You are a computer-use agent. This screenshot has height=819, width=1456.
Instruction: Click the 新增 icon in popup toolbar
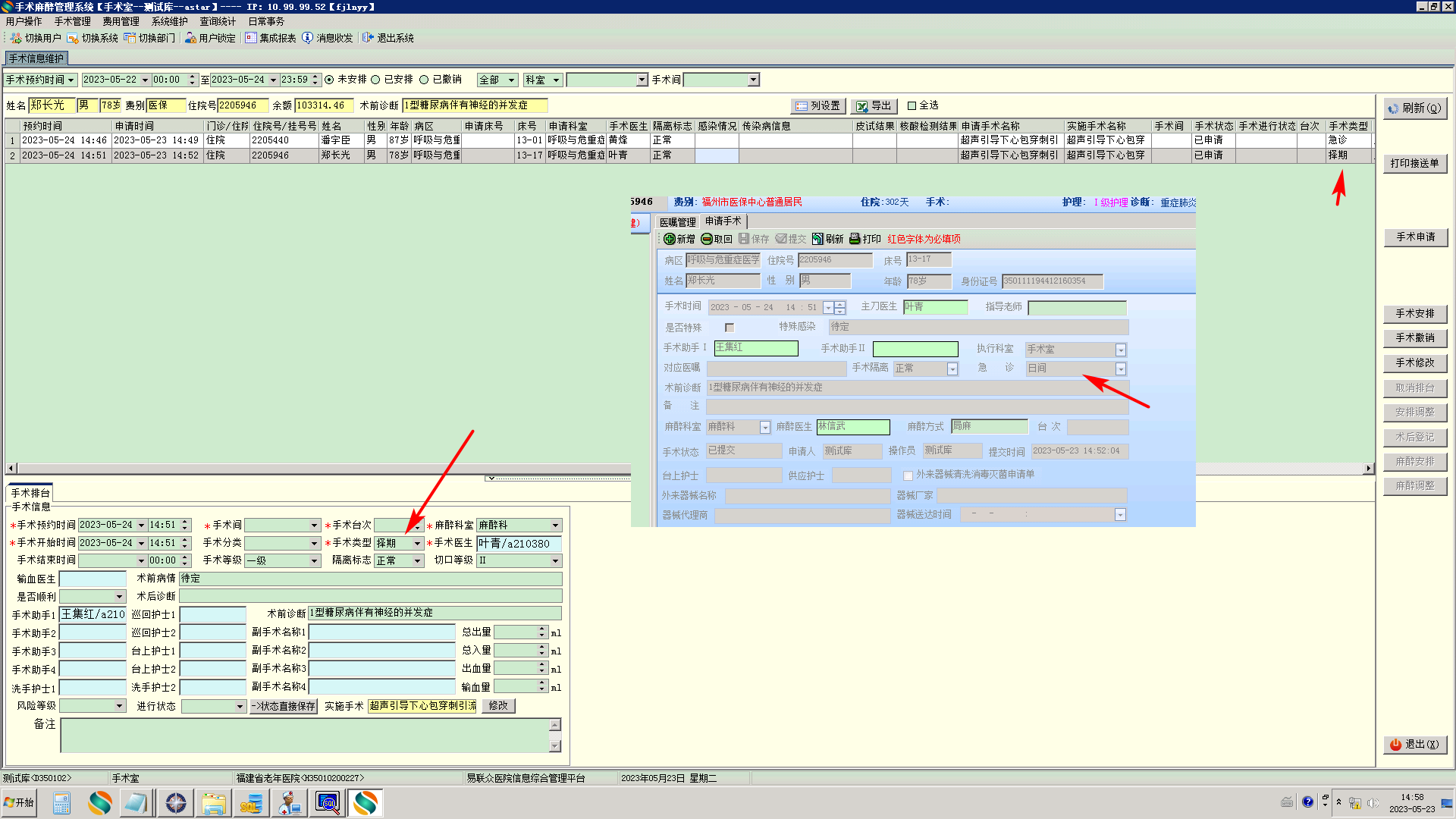[x=670, y=239]
